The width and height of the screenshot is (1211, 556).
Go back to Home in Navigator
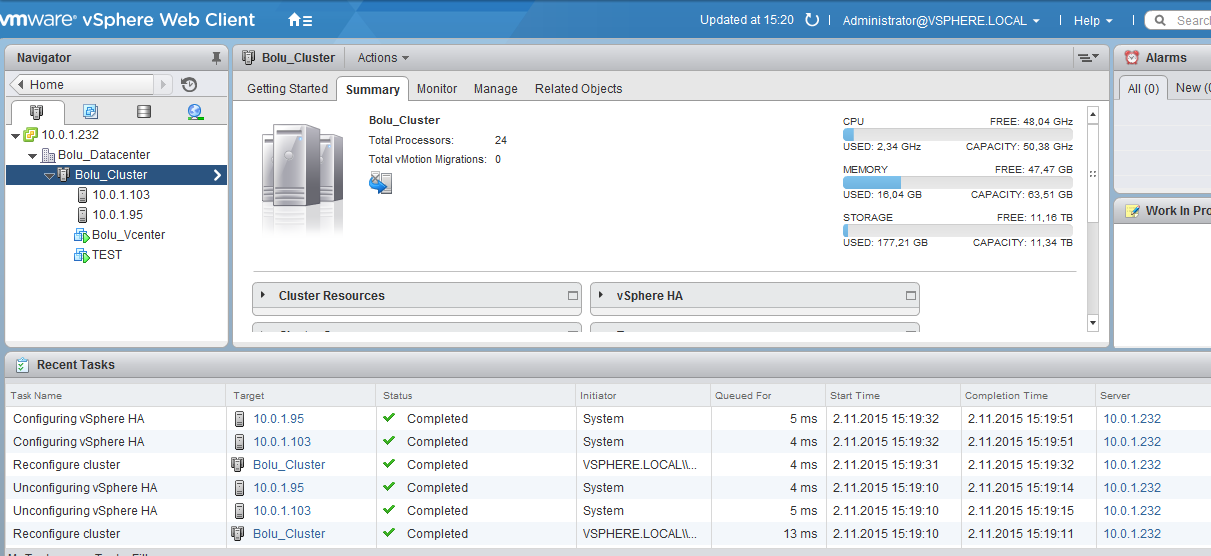(x=83, y=85)
